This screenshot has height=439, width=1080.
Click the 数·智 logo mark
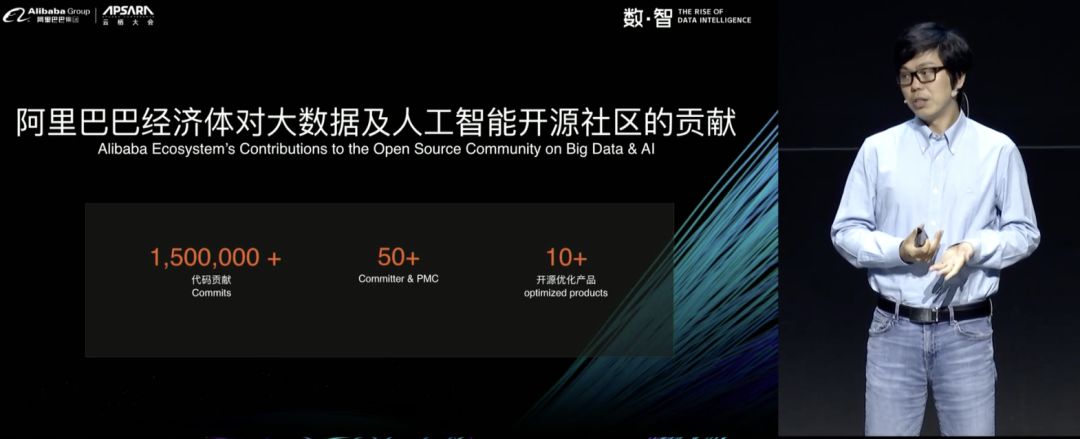click(647, 17)
